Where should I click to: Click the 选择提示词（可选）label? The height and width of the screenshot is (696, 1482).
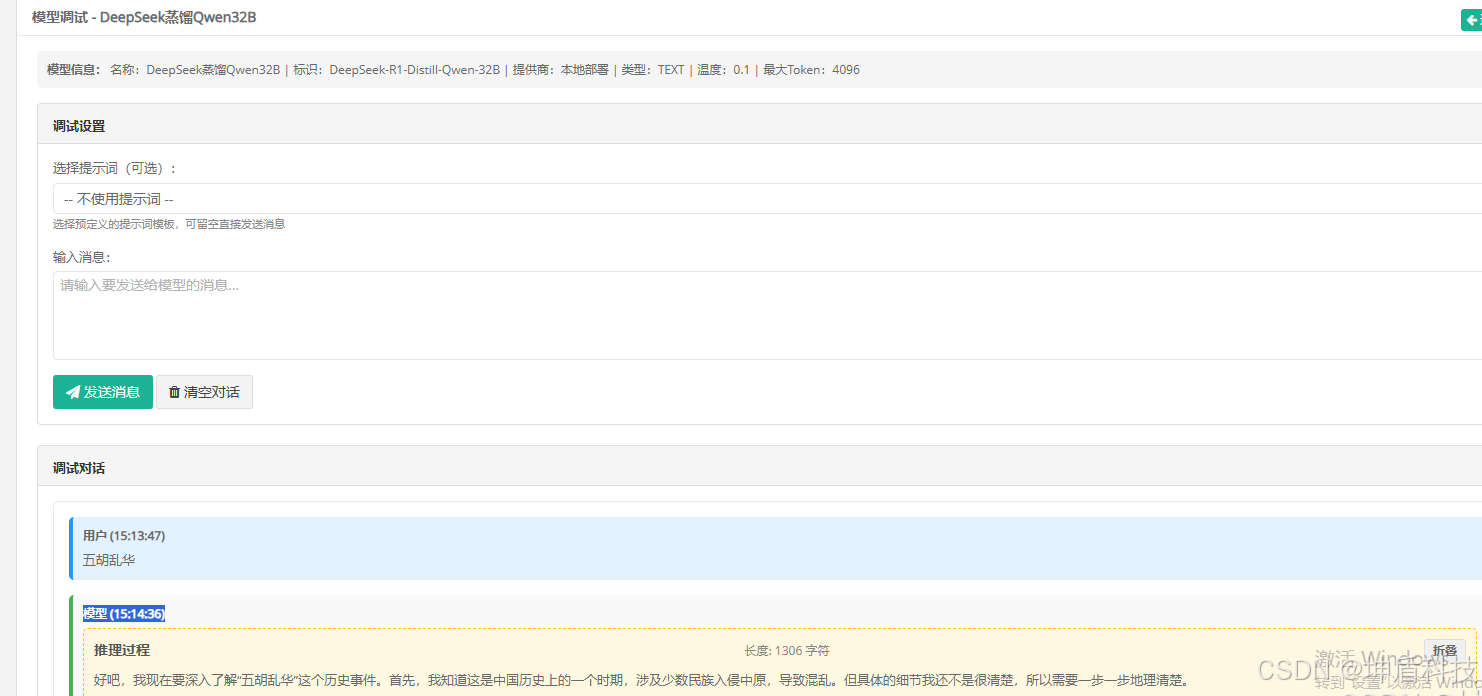pos(115,168)
